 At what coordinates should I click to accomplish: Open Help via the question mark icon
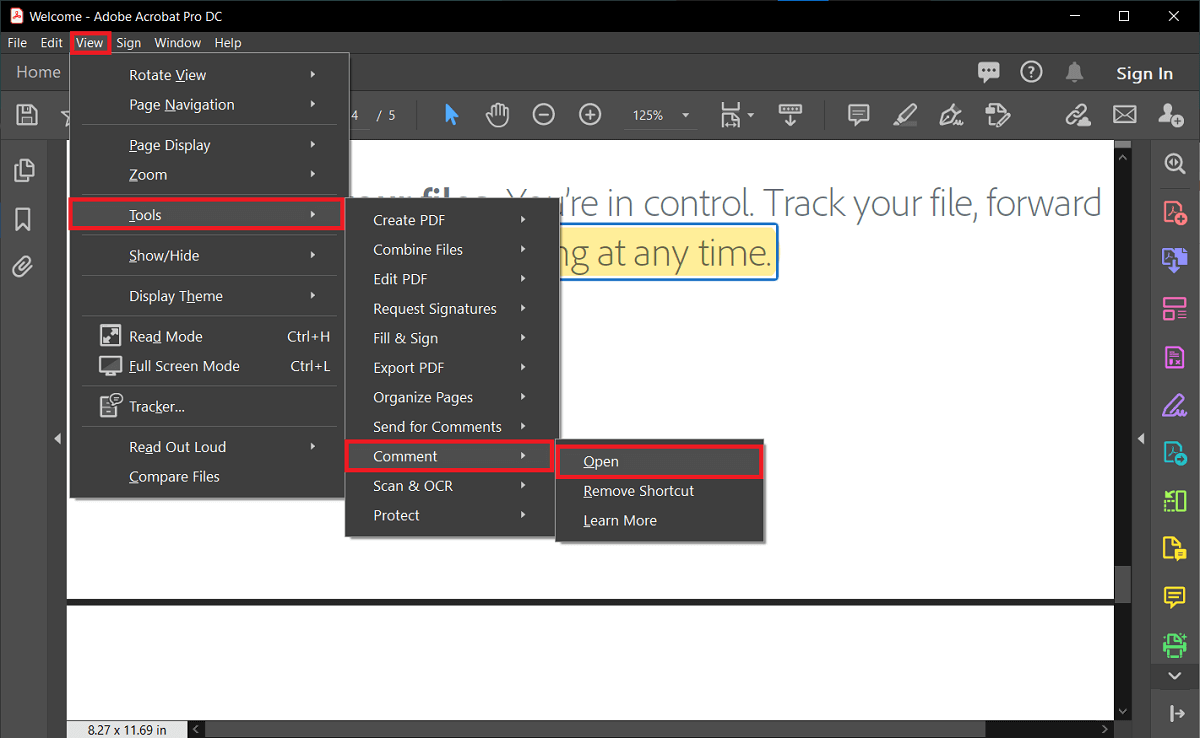[1030, 71]
